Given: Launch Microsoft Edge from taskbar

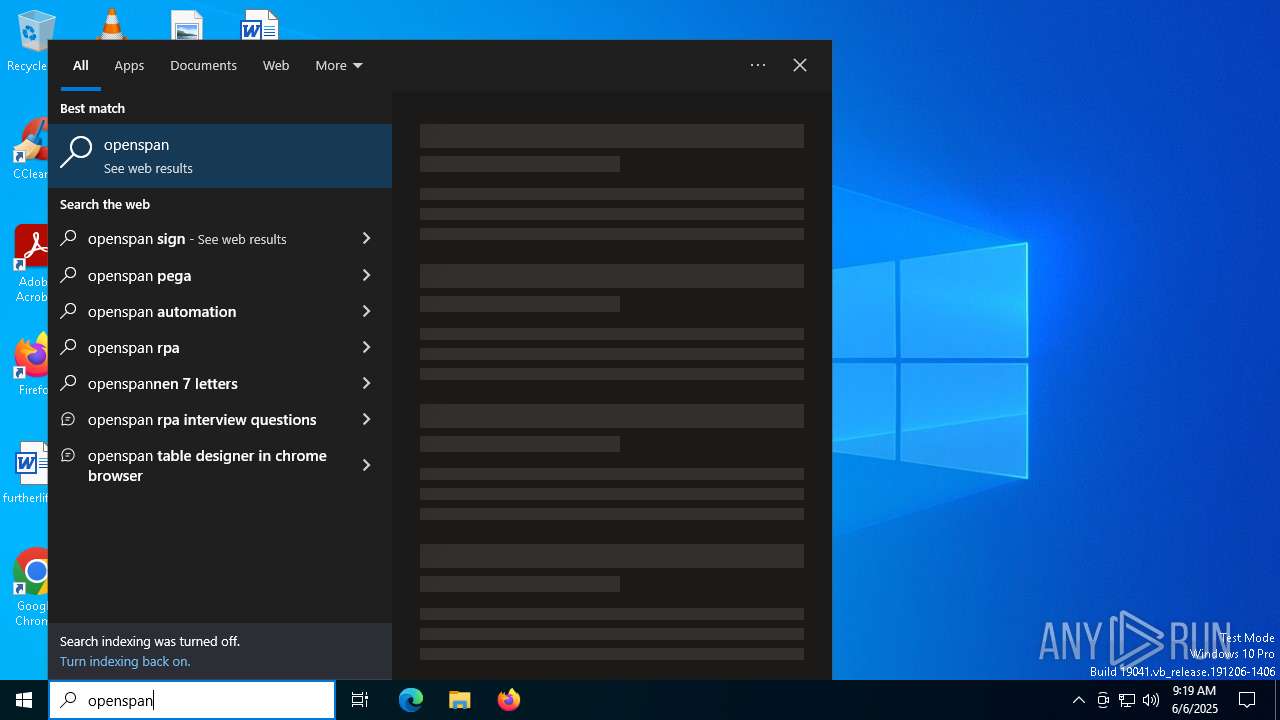Looking at the screenshot, I should (x=411, y=700).
